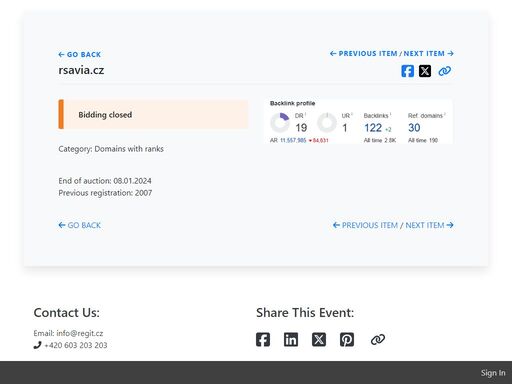Copy the item link with the header chain icon
This screenshot has width=512, height=384.
(444, 71)
